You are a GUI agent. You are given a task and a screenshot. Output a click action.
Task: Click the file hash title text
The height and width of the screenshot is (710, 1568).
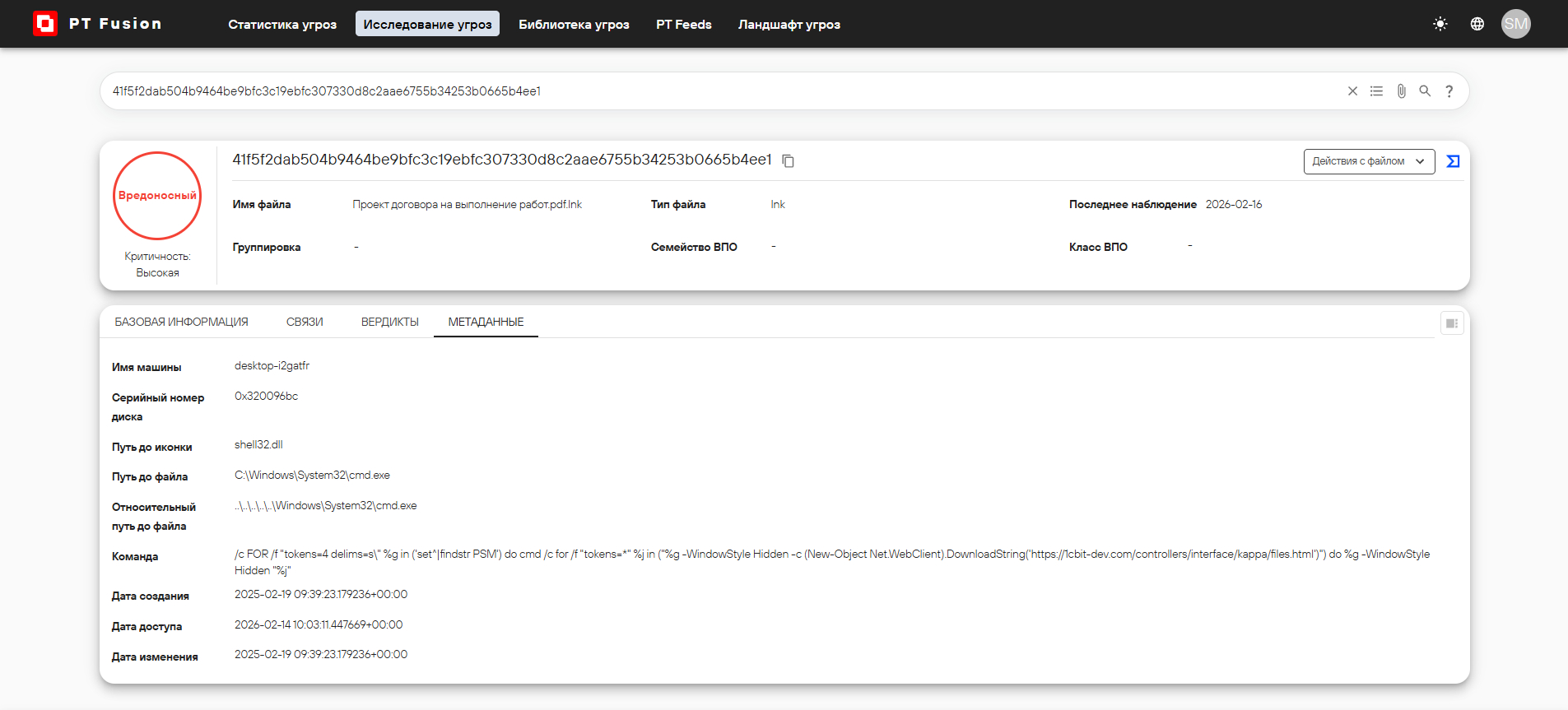[x=502, y=160]
